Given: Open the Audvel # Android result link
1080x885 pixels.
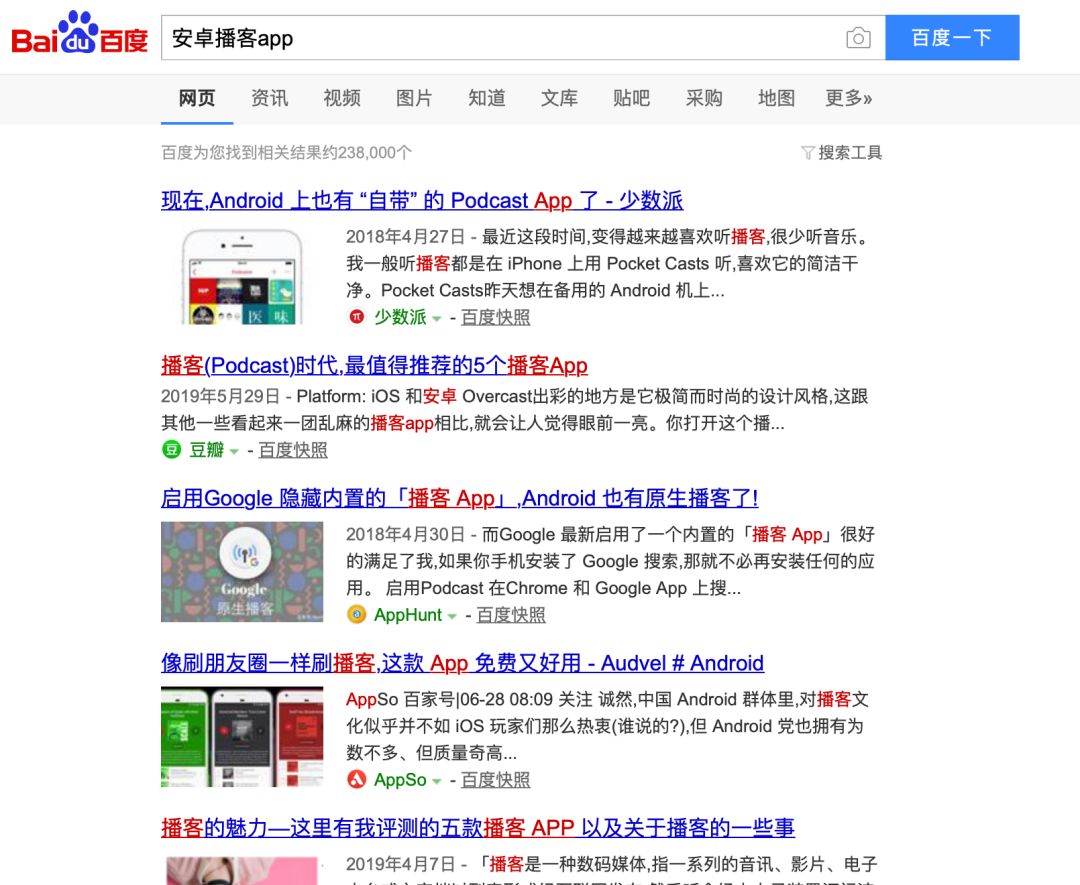Looking at the screenshot, I should [462, 663].
